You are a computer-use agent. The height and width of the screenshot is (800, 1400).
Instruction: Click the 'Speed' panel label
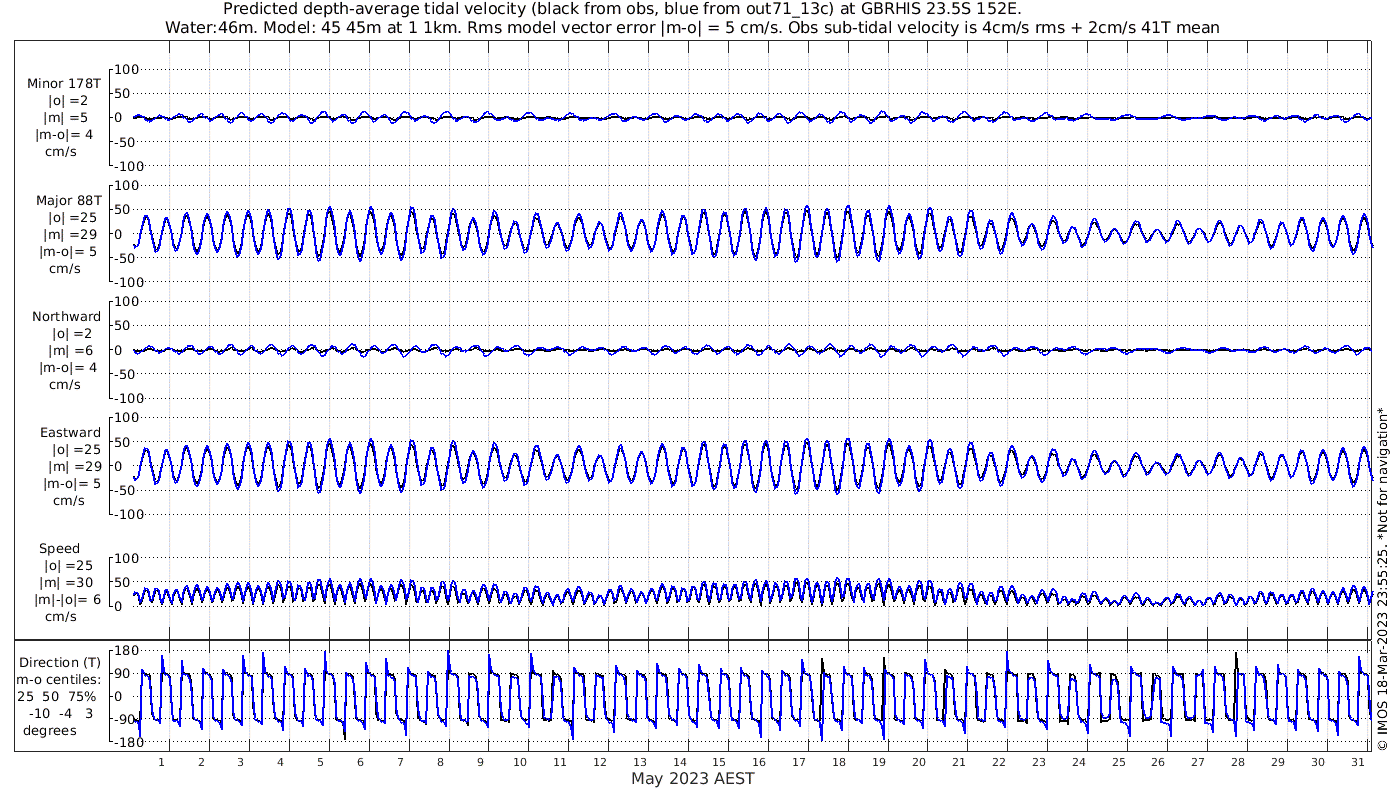tap(60, 548)
